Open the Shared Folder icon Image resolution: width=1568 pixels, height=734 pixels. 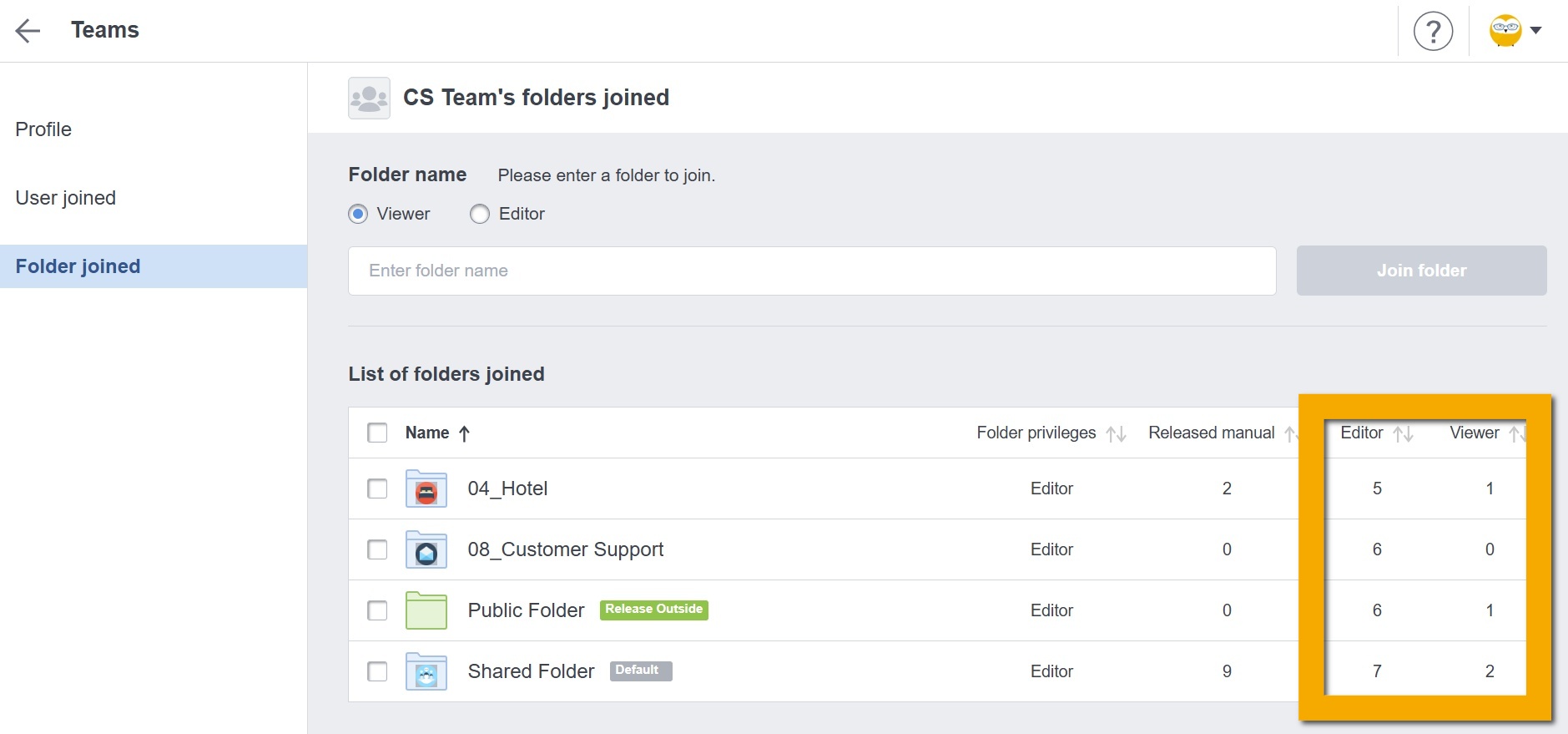point(426,672)
